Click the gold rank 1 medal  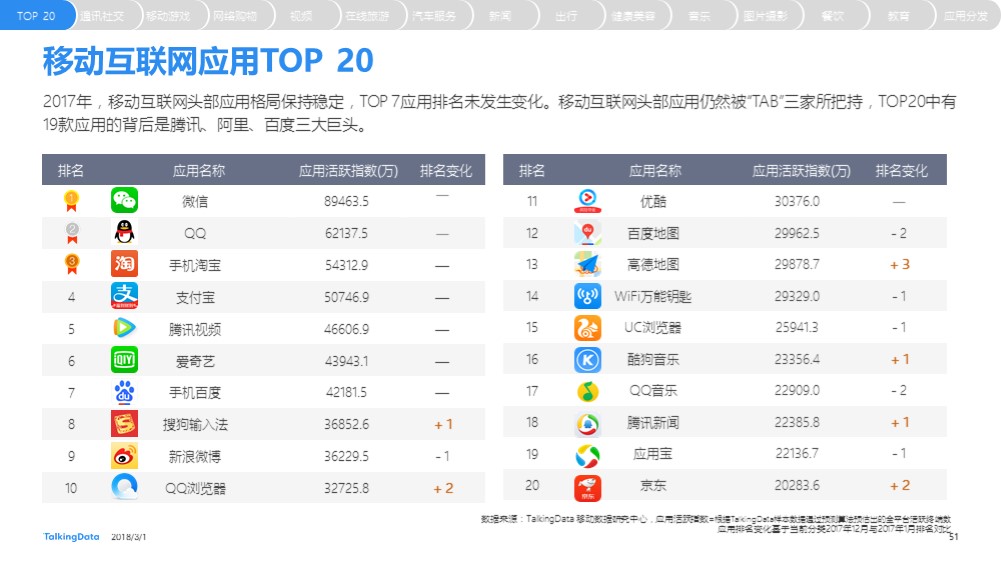point(72,201)
